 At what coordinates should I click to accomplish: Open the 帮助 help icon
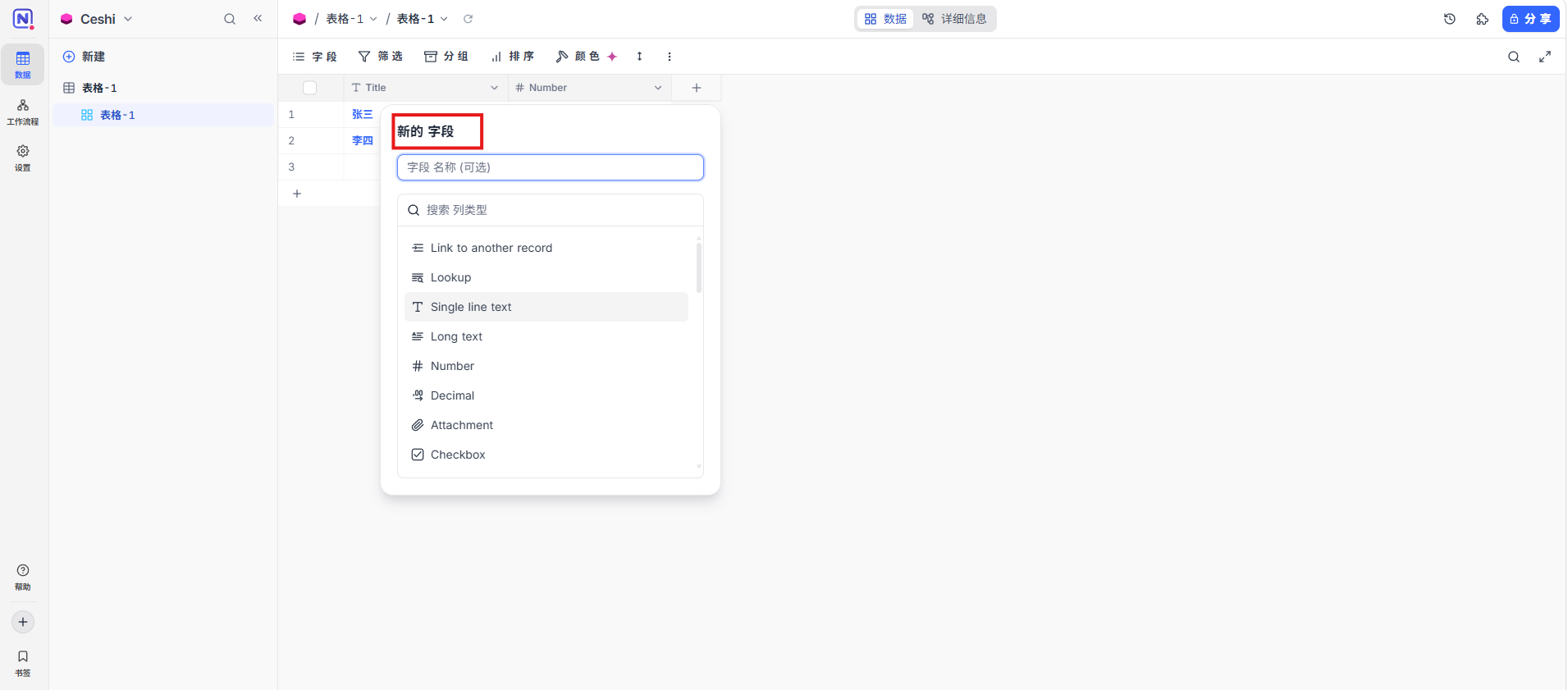(x=23, y=577)
